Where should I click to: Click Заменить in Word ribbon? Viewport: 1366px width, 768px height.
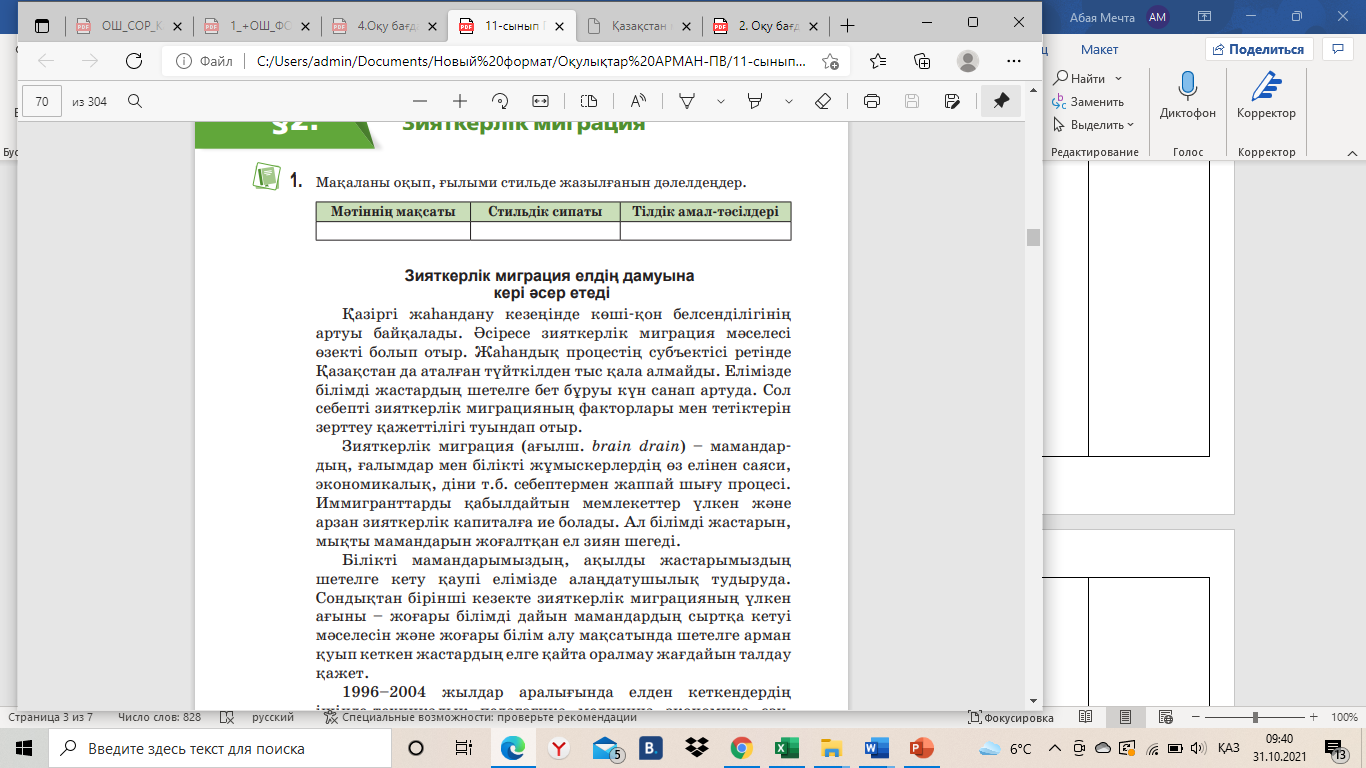1088,102
